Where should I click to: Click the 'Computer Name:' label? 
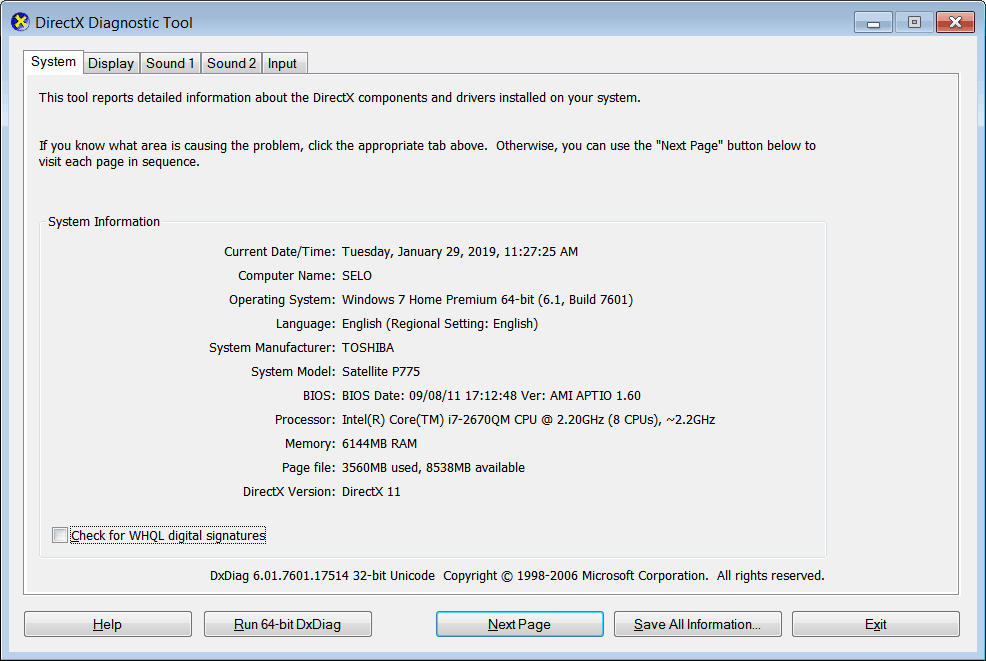coord(287,275)
